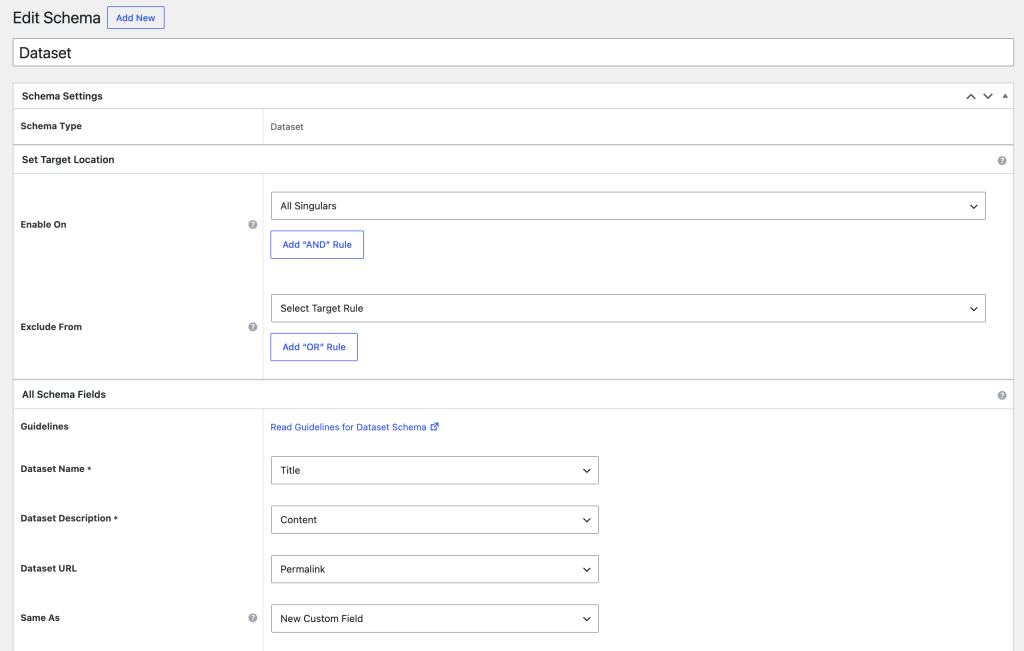Click the Edit Schema page heading

tap(57, 18)
